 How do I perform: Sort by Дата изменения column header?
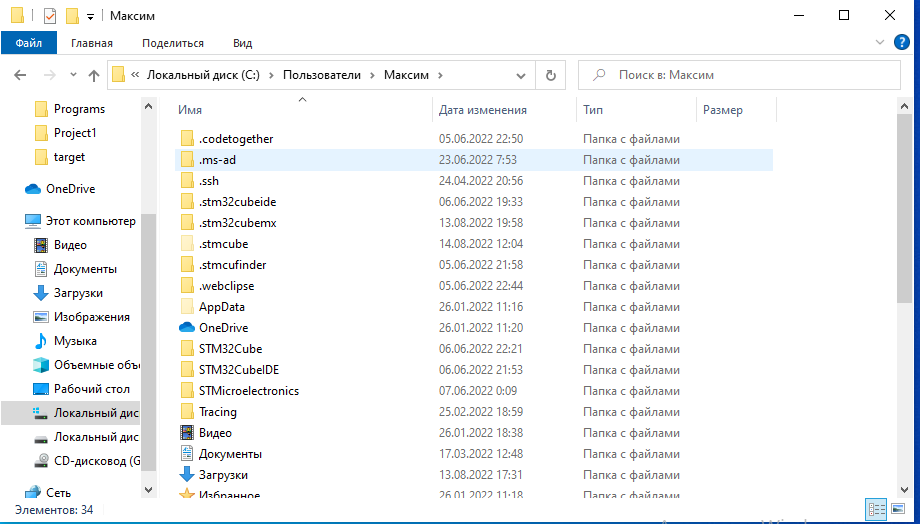(483, 110)
